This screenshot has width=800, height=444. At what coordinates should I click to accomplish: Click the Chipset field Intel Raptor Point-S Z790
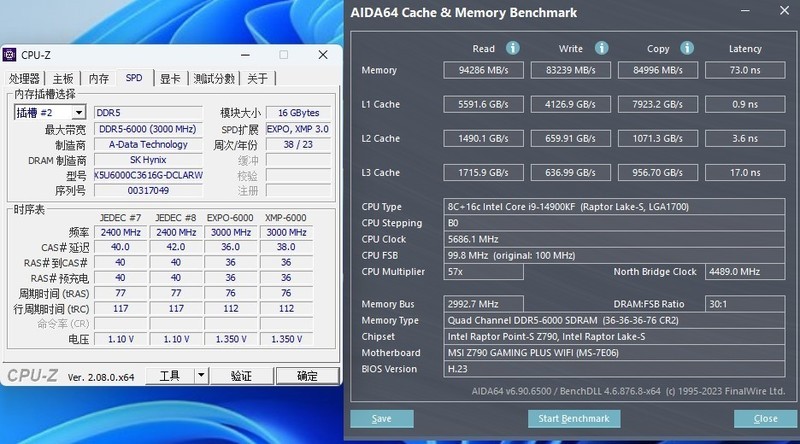pos(614,337)
